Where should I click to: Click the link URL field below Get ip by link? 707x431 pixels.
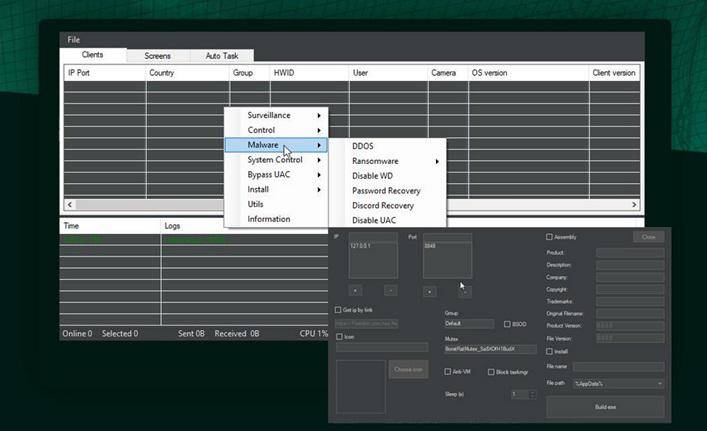click(367, 323)
